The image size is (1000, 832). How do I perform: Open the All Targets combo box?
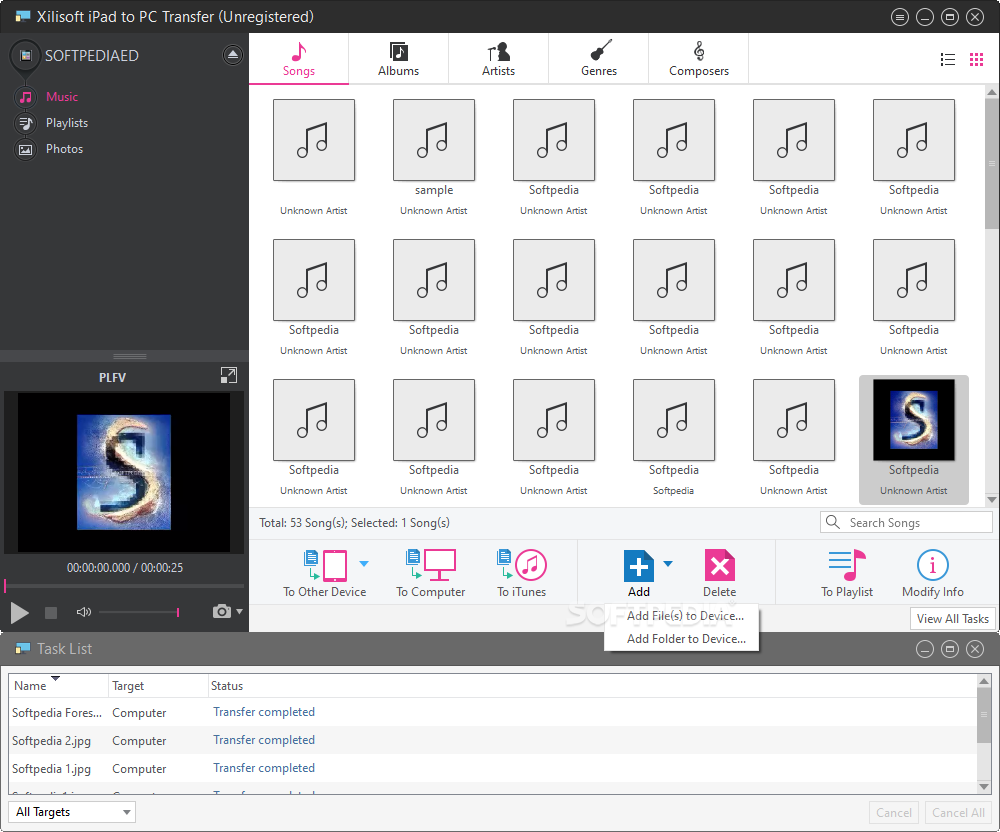pyautogui.click(x=72, y=812)
